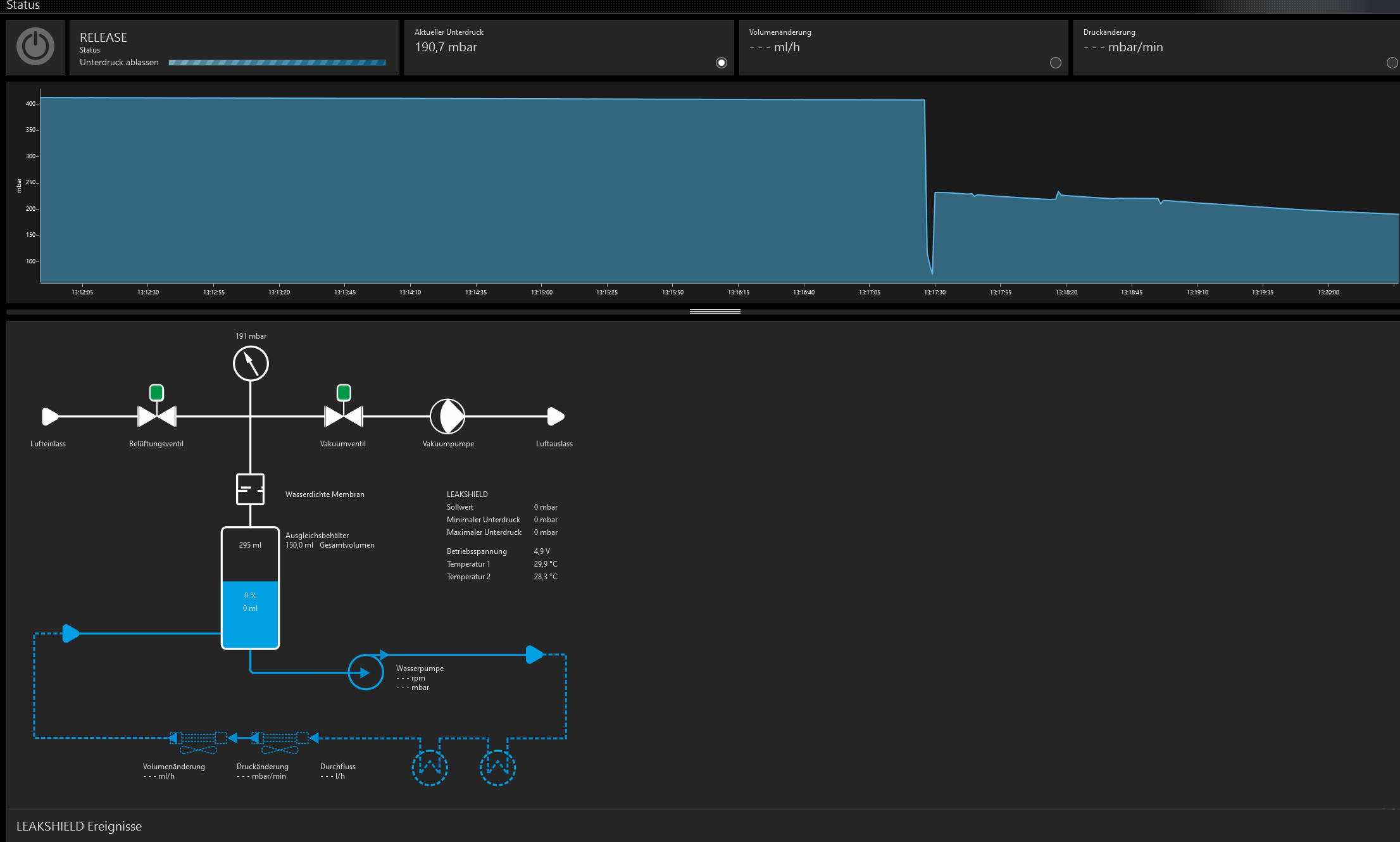Click the Belüftungsventil valve symbol
The height and width of the screenshot is (842, 1400).
[x=156, y=417]
